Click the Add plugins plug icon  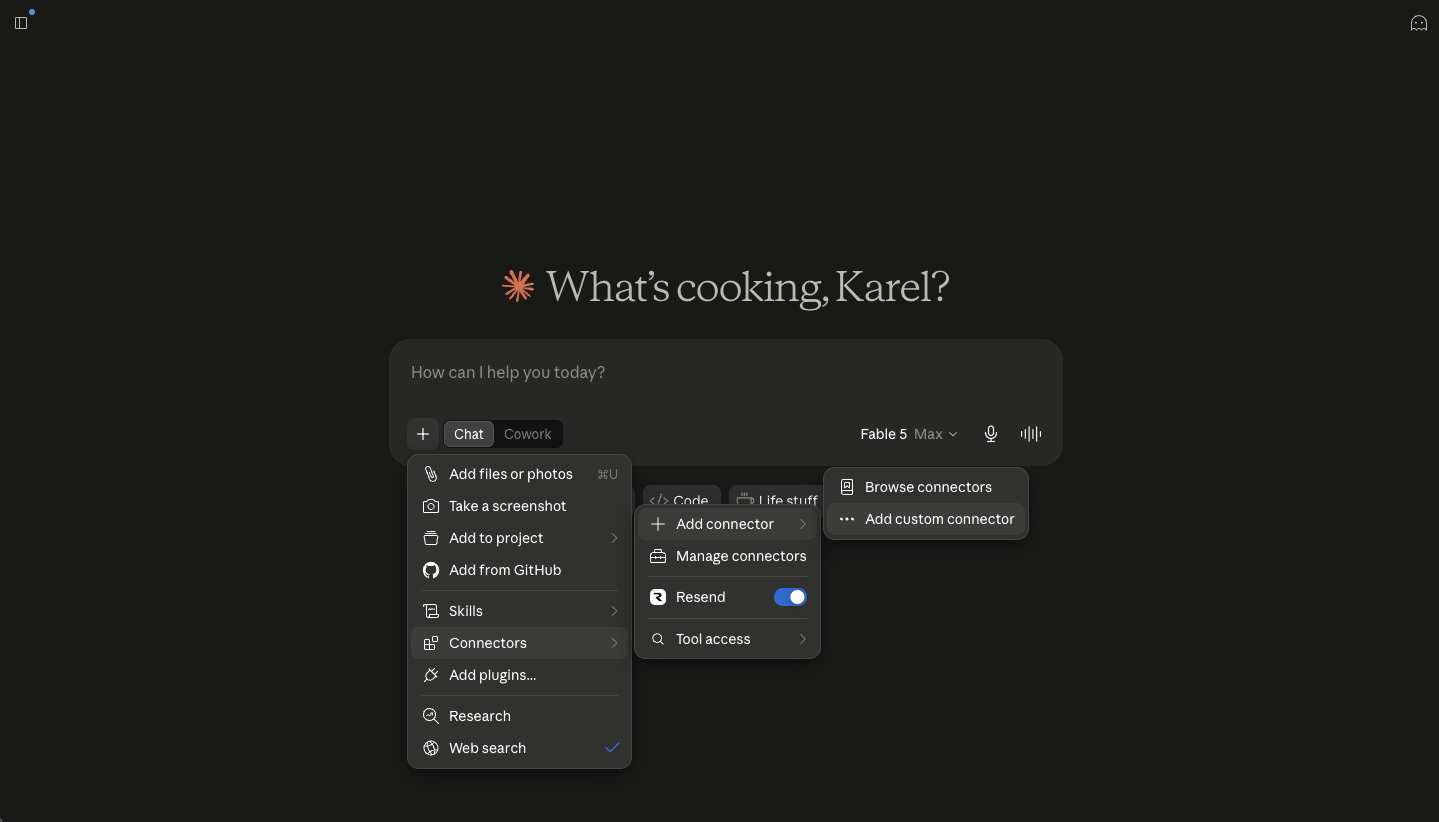pos(431,675)
